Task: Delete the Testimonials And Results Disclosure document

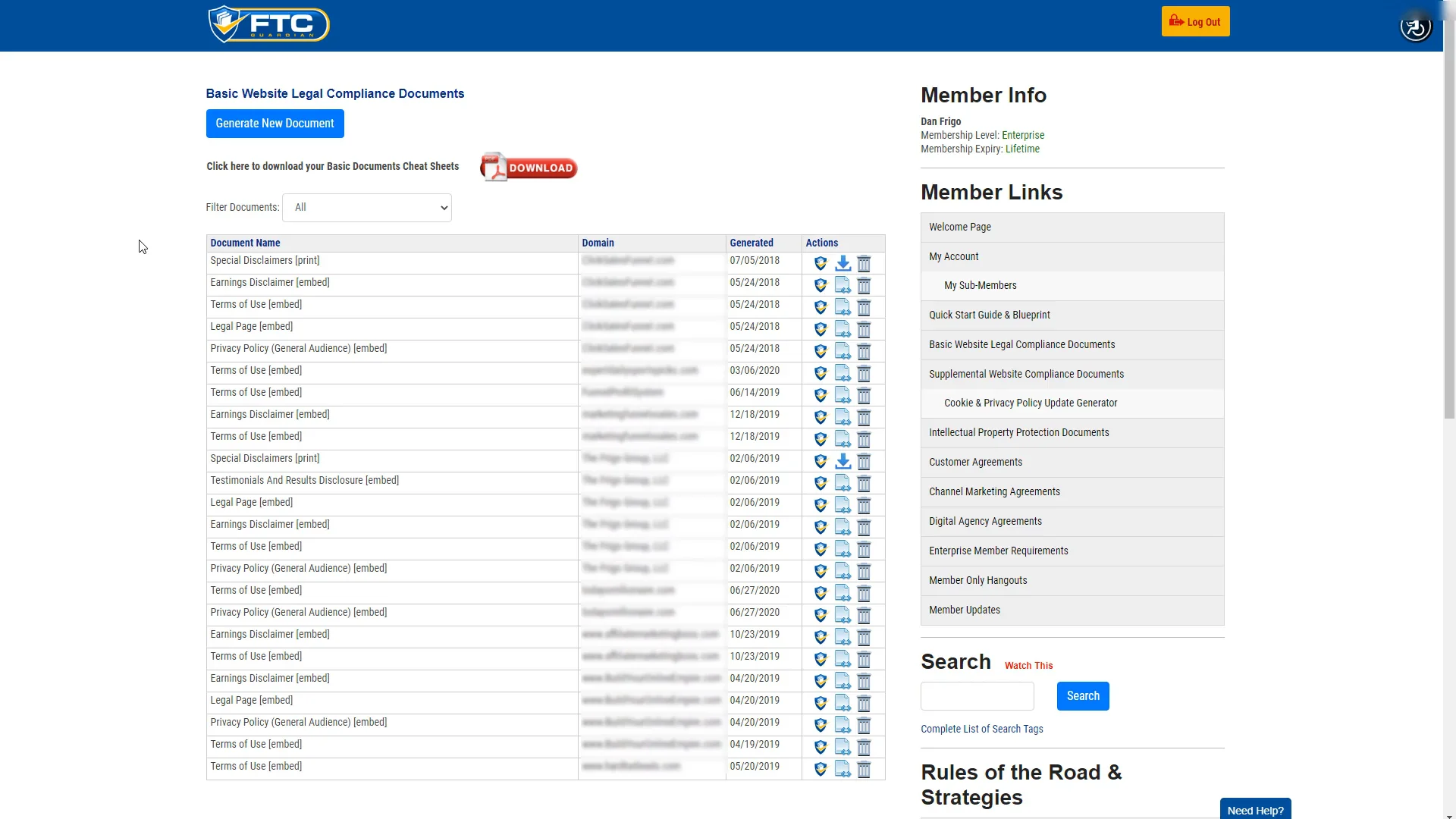Action: tap(864, 483)
